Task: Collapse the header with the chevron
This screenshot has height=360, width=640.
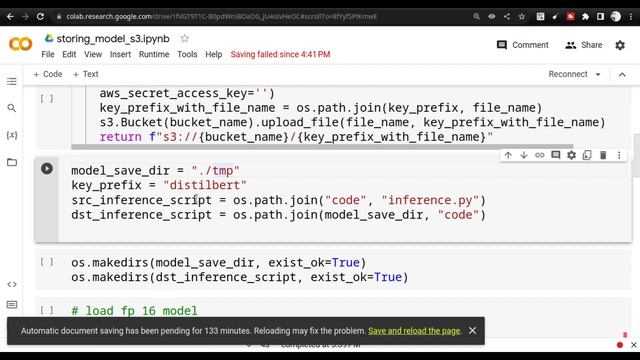Action: tap(622, 75)
